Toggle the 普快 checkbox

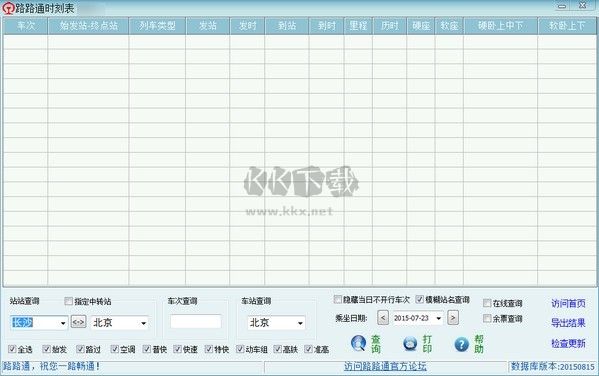click(147, 348)
